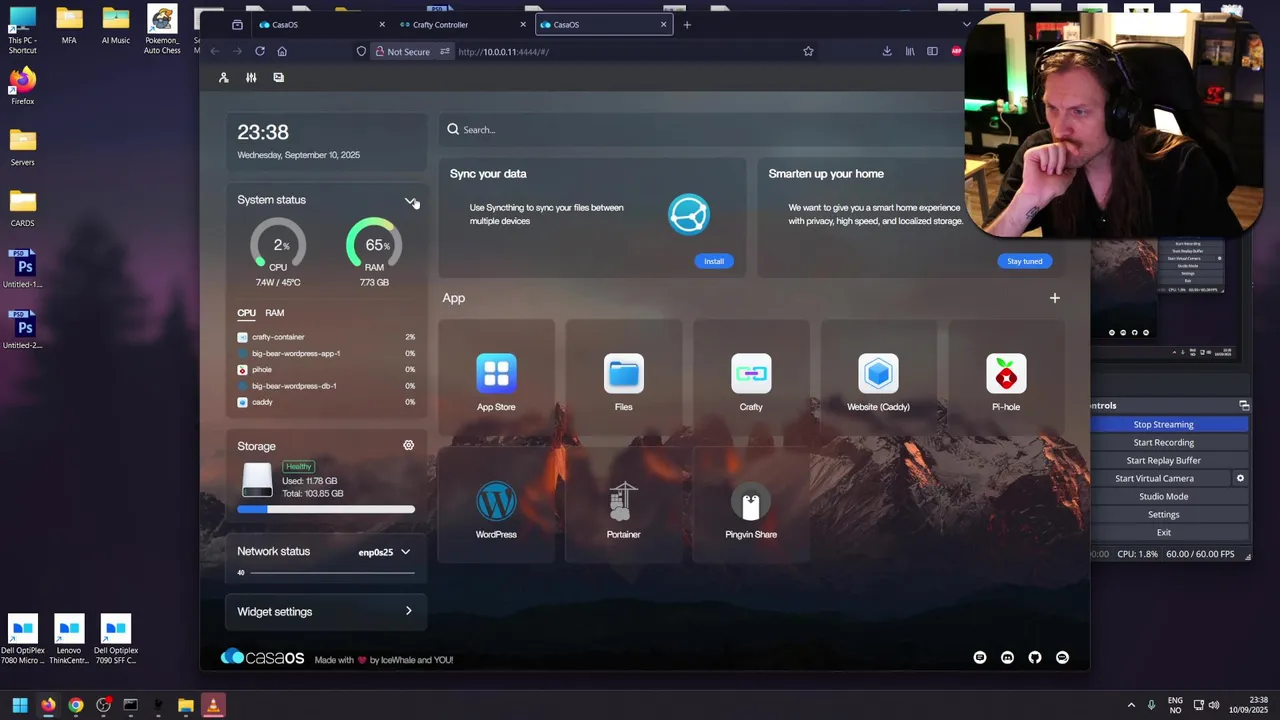This screenshot has width=1280, height=720.
Task: Focus the CasaOS search field
Action: [x=700, y=129]
